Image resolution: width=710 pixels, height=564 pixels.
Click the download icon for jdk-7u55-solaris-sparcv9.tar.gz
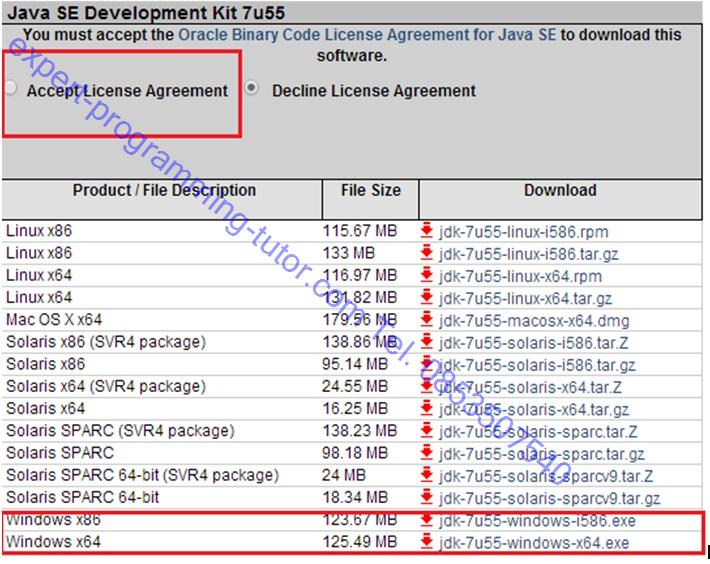[427, 497]
